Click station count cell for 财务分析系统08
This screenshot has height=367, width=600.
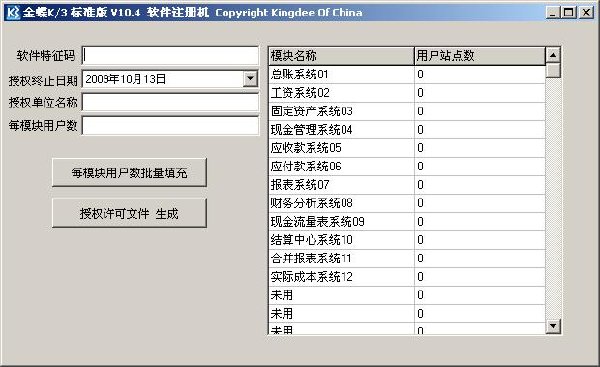480,203
